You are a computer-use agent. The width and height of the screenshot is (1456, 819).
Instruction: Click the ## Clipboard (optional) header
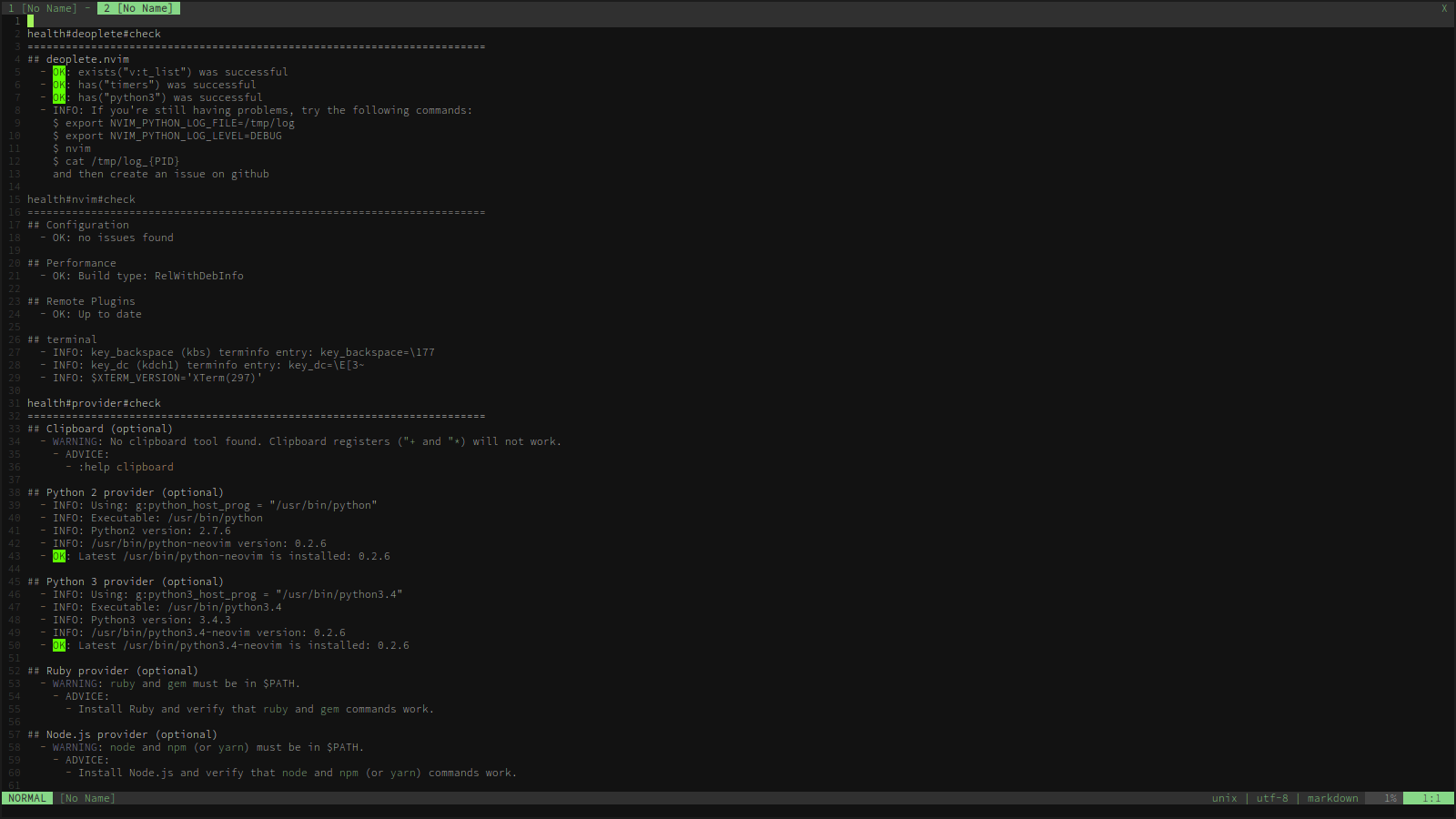[100, 428]
